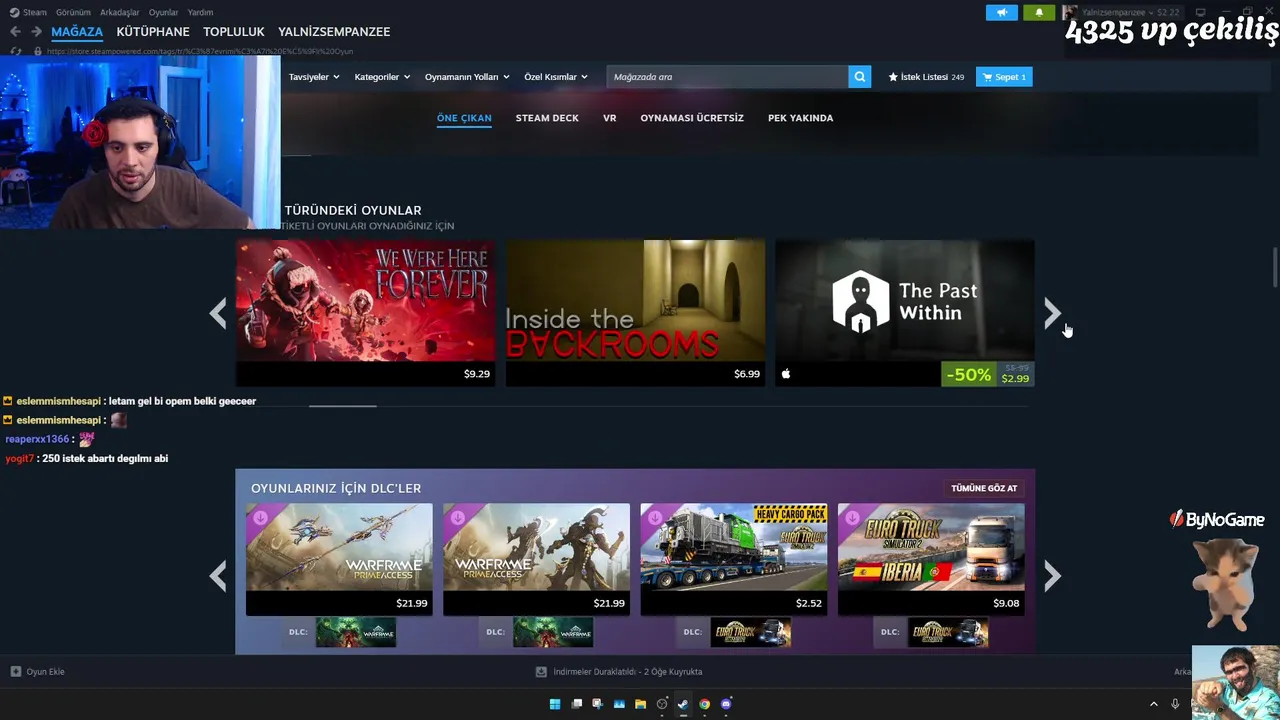The image size is (1280, 720).
Task: Switch to the TOPLULUK section
Action: coord(234,32)
